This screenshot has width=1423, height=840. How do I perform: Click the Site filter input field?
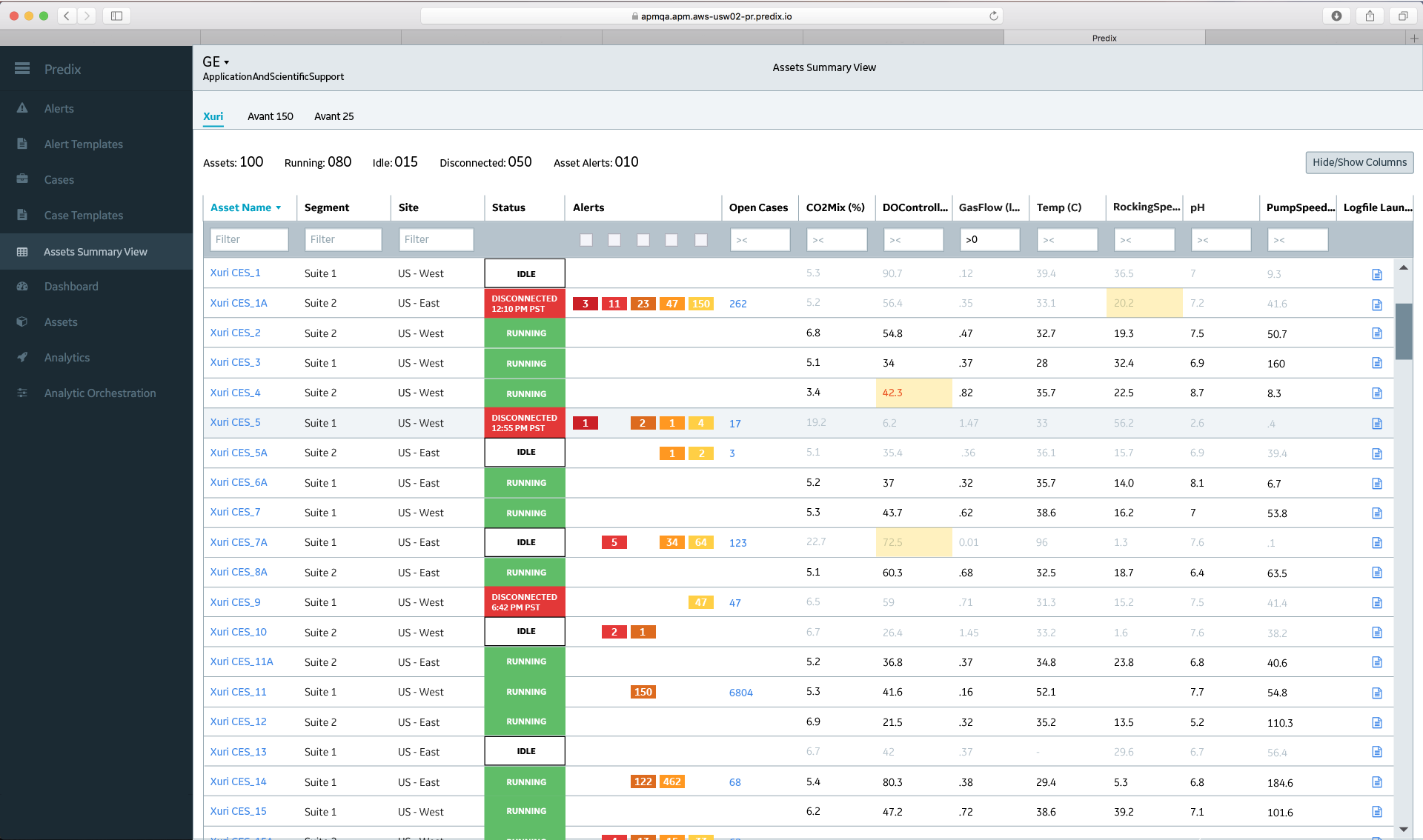coord(436,239)
